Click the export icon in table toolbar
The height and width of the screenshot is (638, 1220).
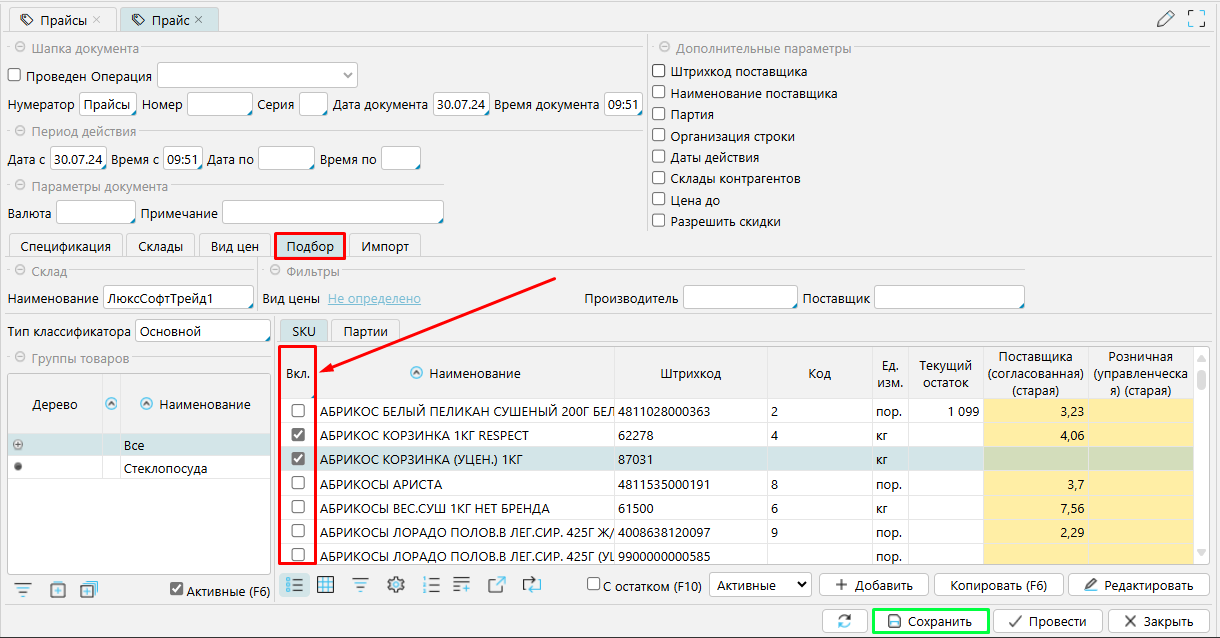497,585
